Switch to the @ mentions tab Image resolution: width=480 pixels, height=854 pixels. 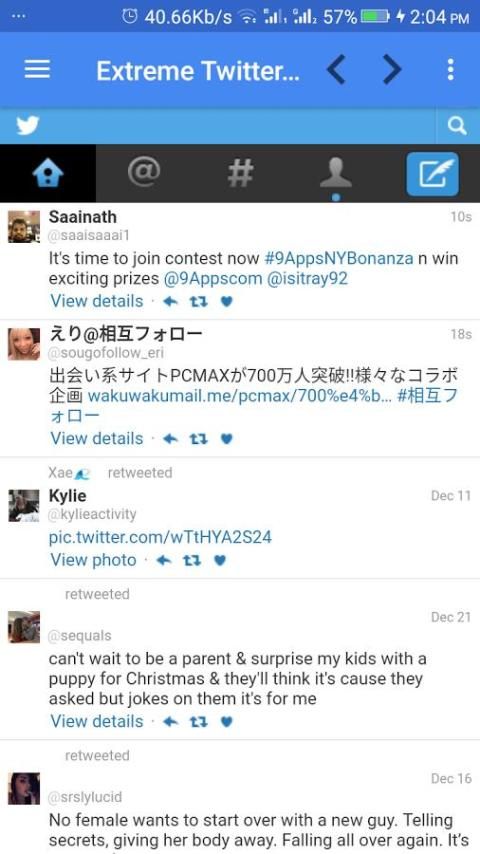[x=144, y=172]
